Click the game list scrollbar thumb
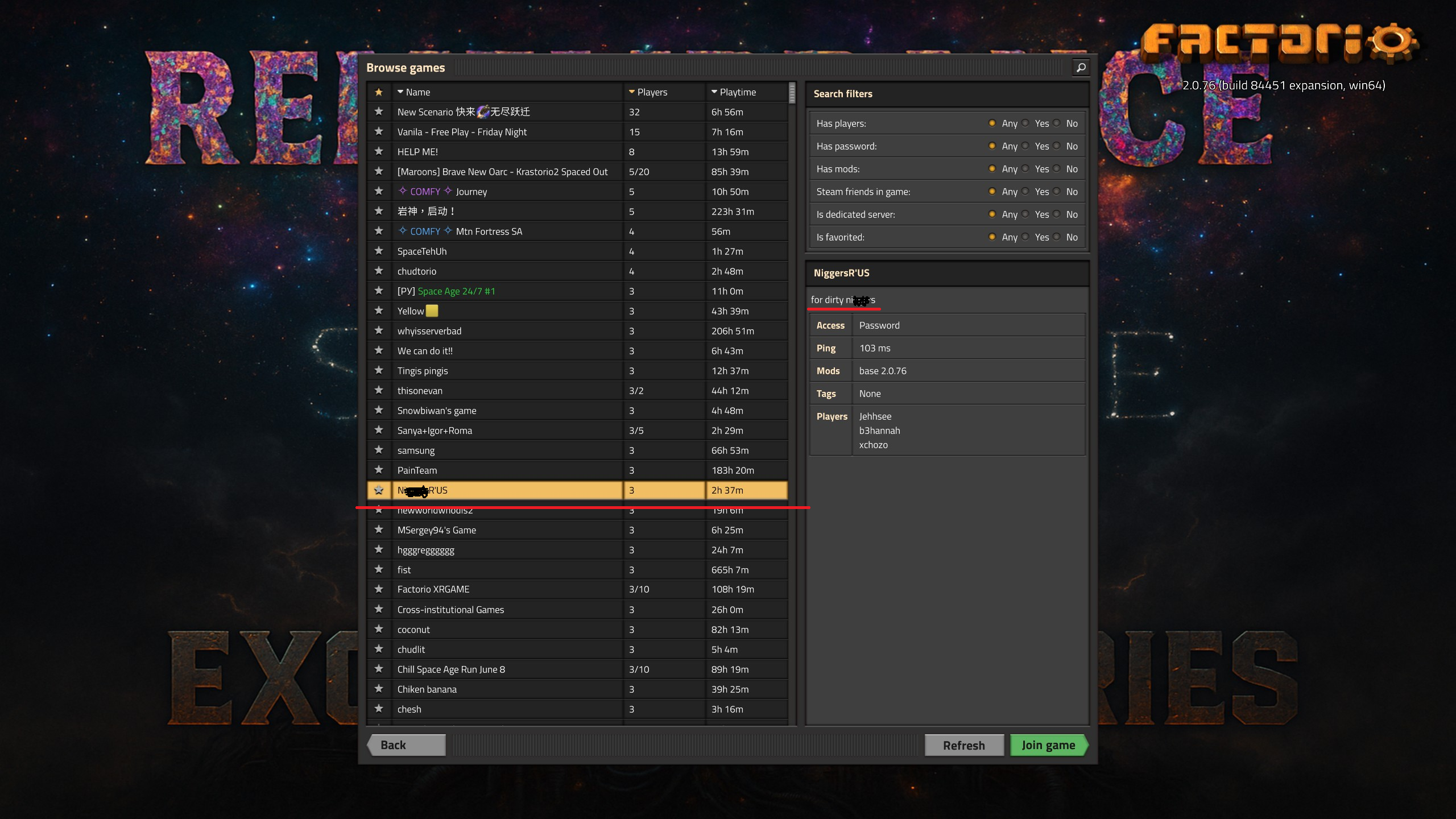 pyautogui.click(x=792, y=93)
